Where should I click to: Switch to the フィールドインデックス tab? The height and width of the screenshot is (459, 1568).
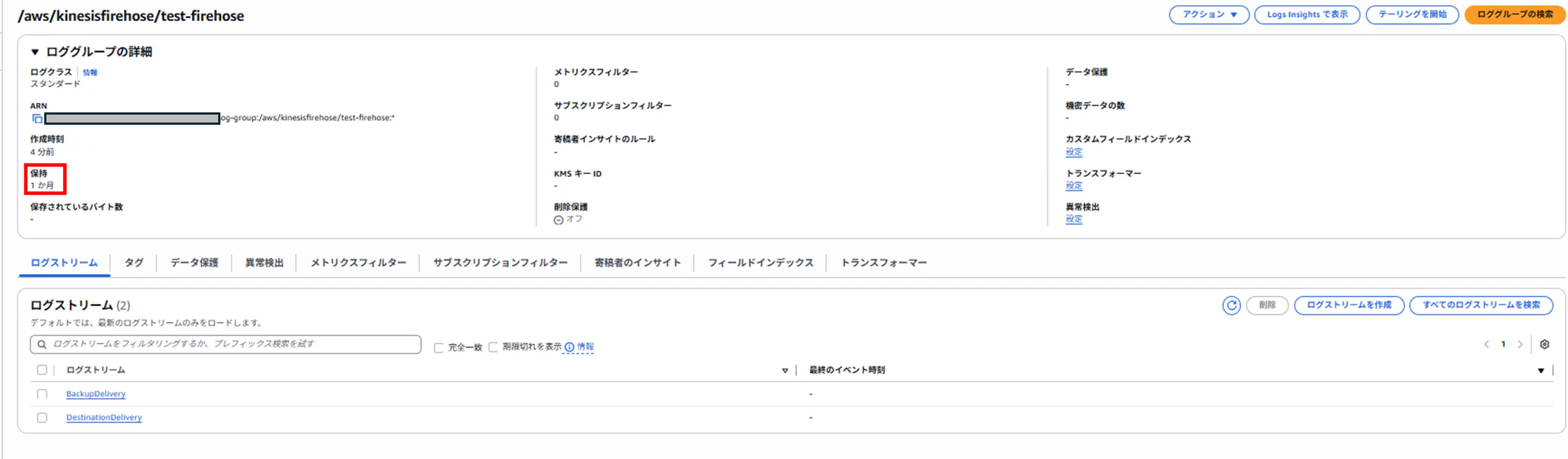click(761, 262)
